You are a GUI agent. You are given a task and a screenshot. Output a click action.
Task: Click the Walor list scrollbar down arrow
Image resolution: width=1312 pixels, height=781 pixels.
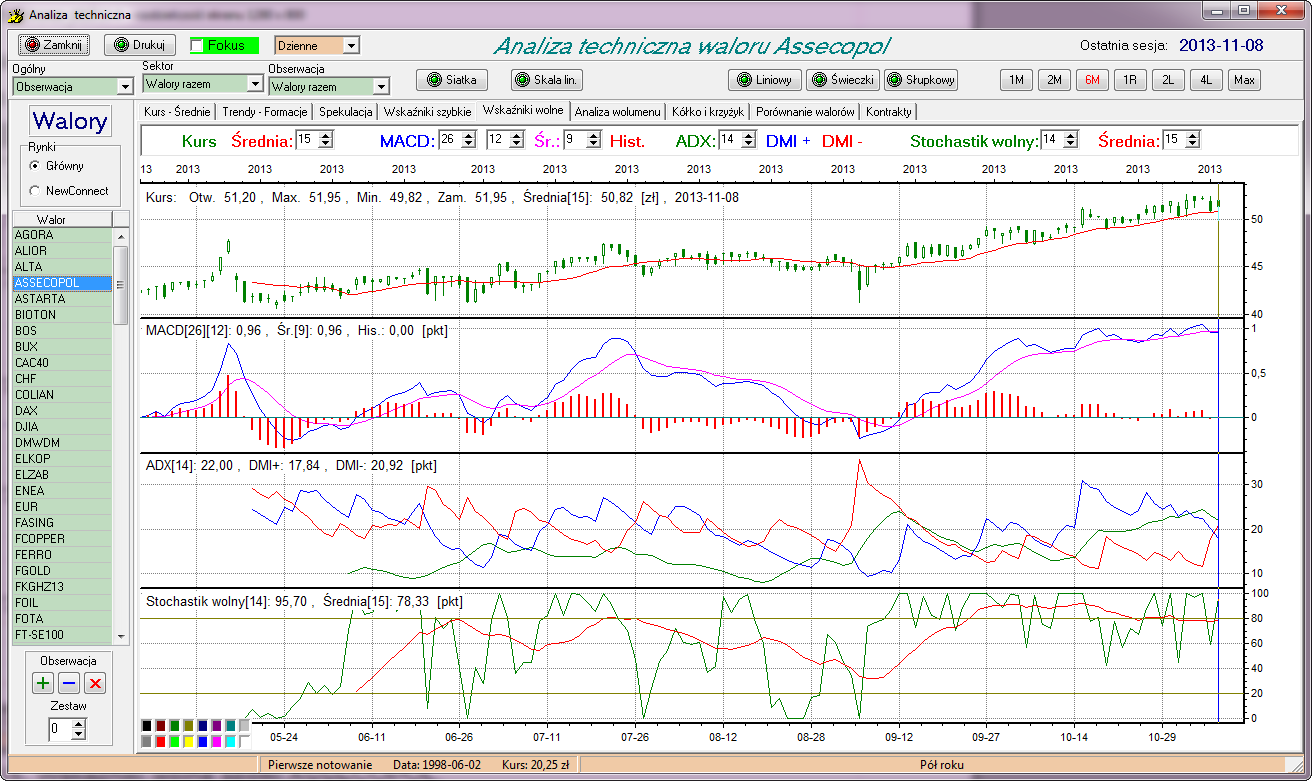[121, 636]
